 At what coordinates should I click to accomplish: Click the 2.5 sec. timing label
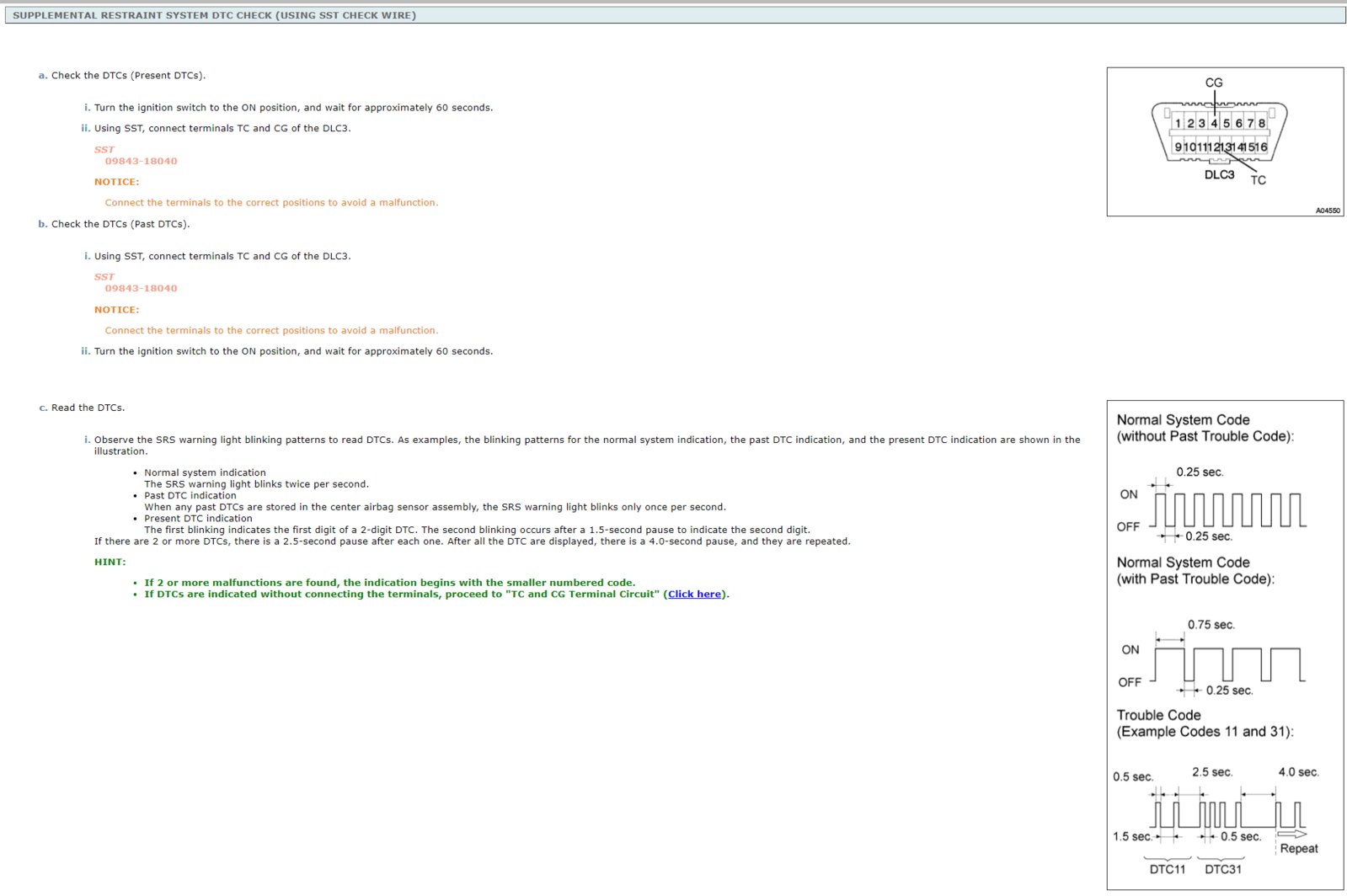(1212, 772)
